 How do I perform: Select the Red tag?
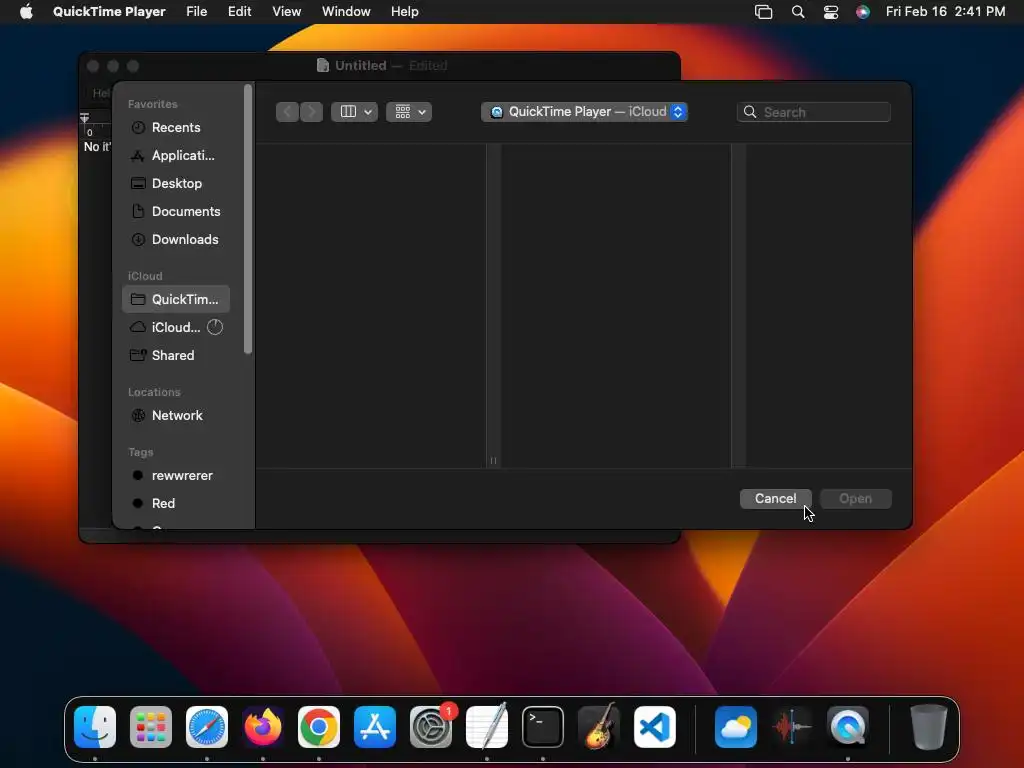[176, 504]
